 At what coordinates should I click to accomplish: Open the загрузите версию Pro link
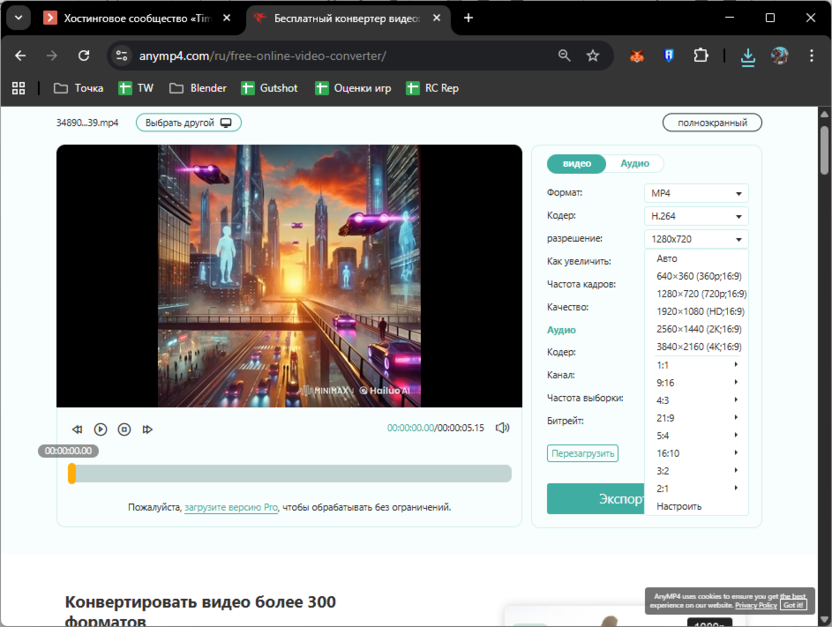pyautogui.click(x=230, y=507)
